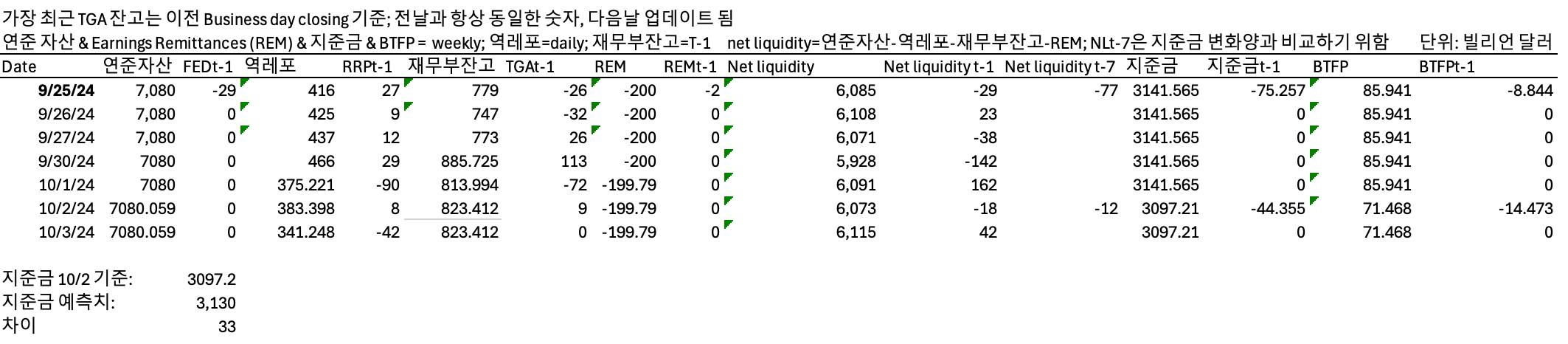Select the RRPt-1 header cell

367,67
